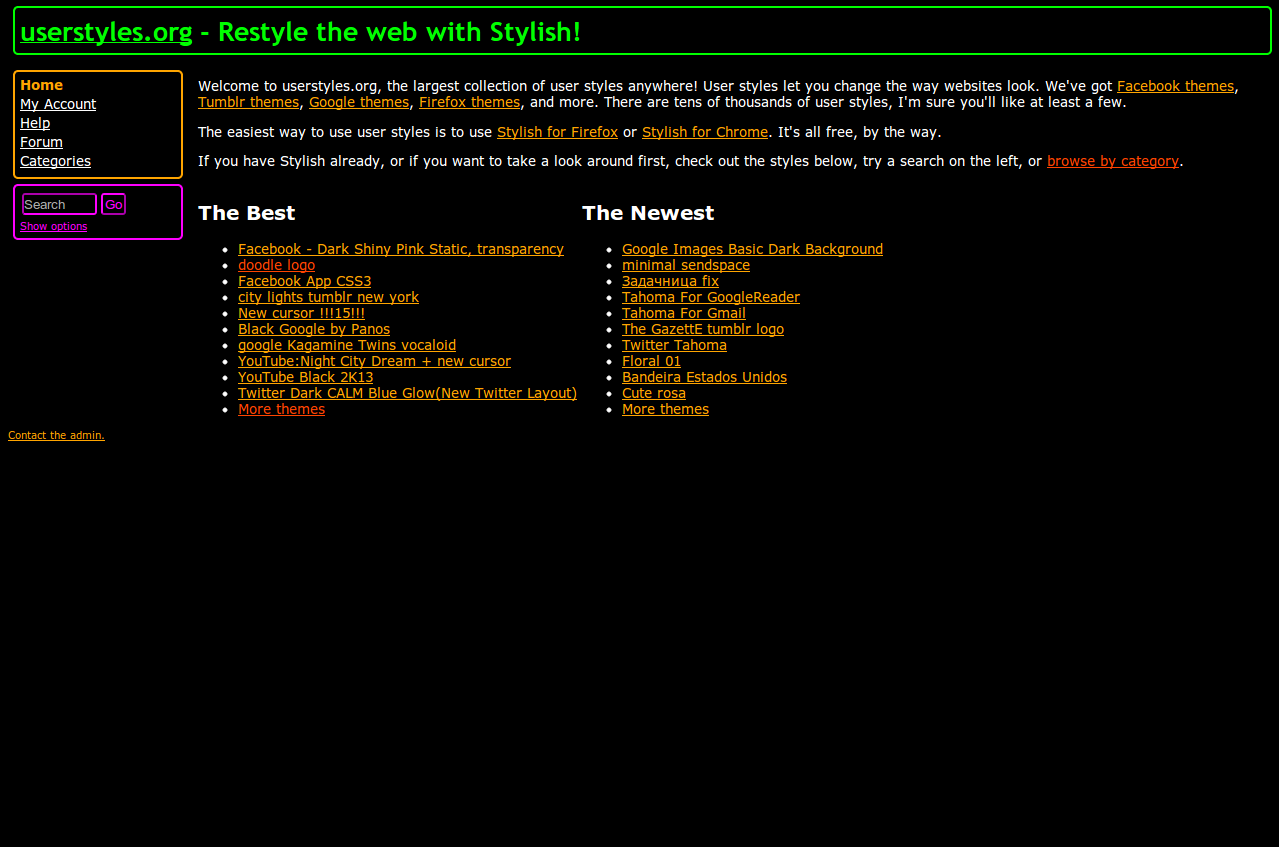The height and width of the screenshot is (847, 1279).
Task: Open Firefox themes link
Action: 469,102
